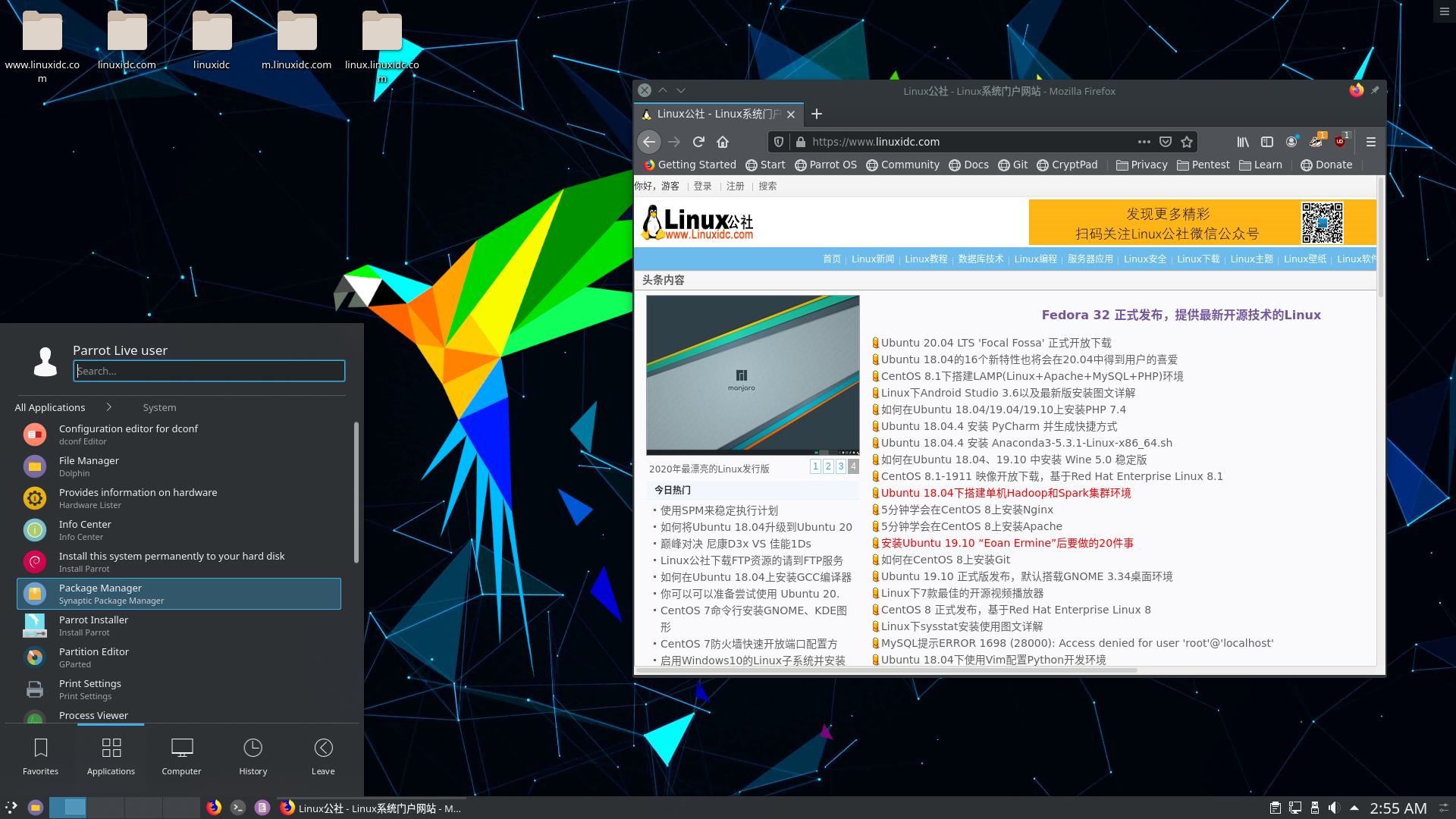Open the Firefox hamburger menu

click(x=1370, y=142)
